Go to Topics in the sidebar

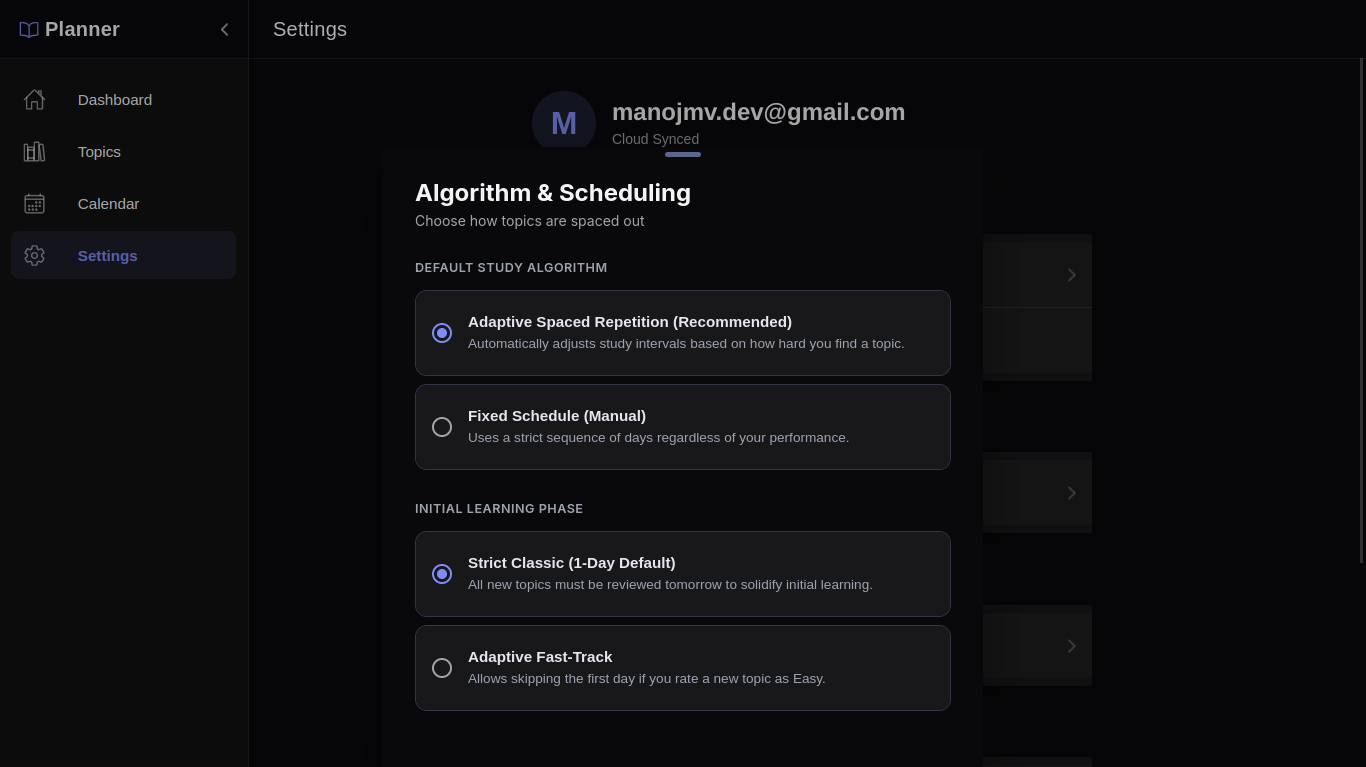tap(123, 151)
